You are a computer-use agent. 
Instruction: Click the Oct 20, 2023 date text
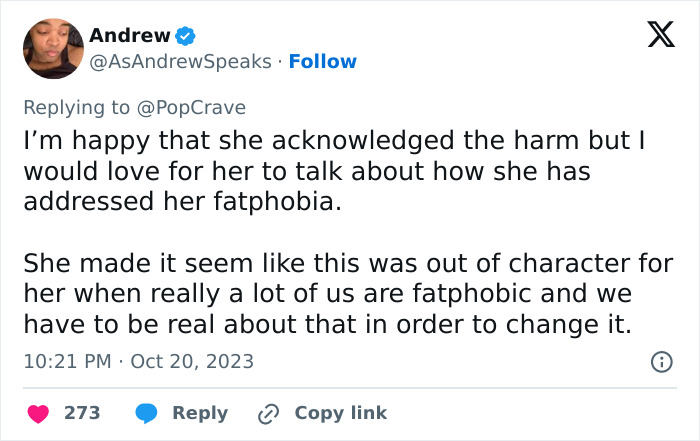point(192,361)
